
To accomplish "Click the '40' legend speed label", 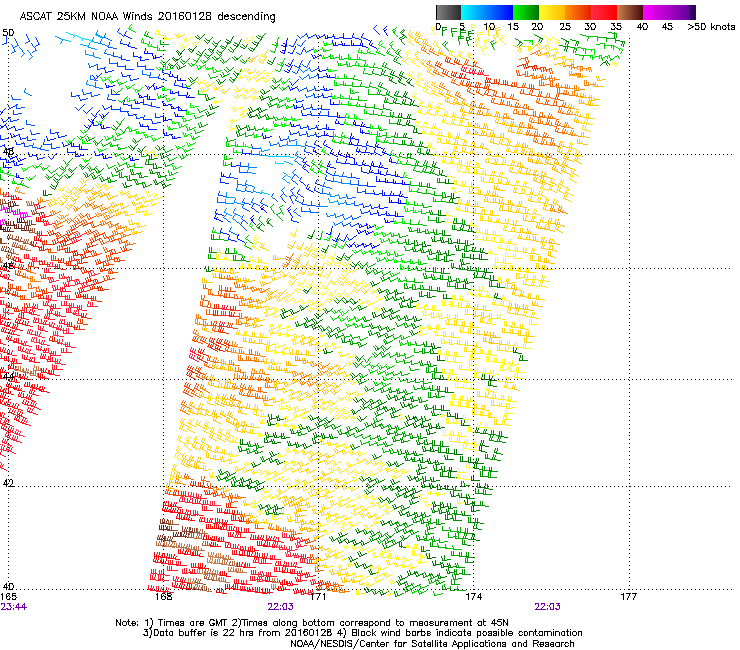I will tap(642, 26).
